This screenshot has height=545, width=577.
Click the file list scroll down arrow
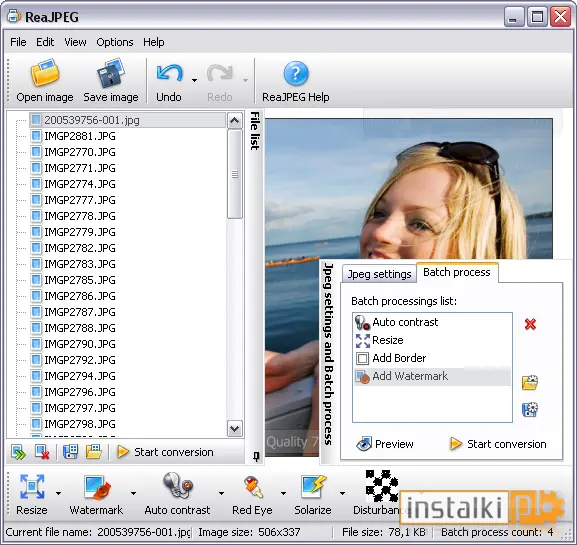click(235, 428)
